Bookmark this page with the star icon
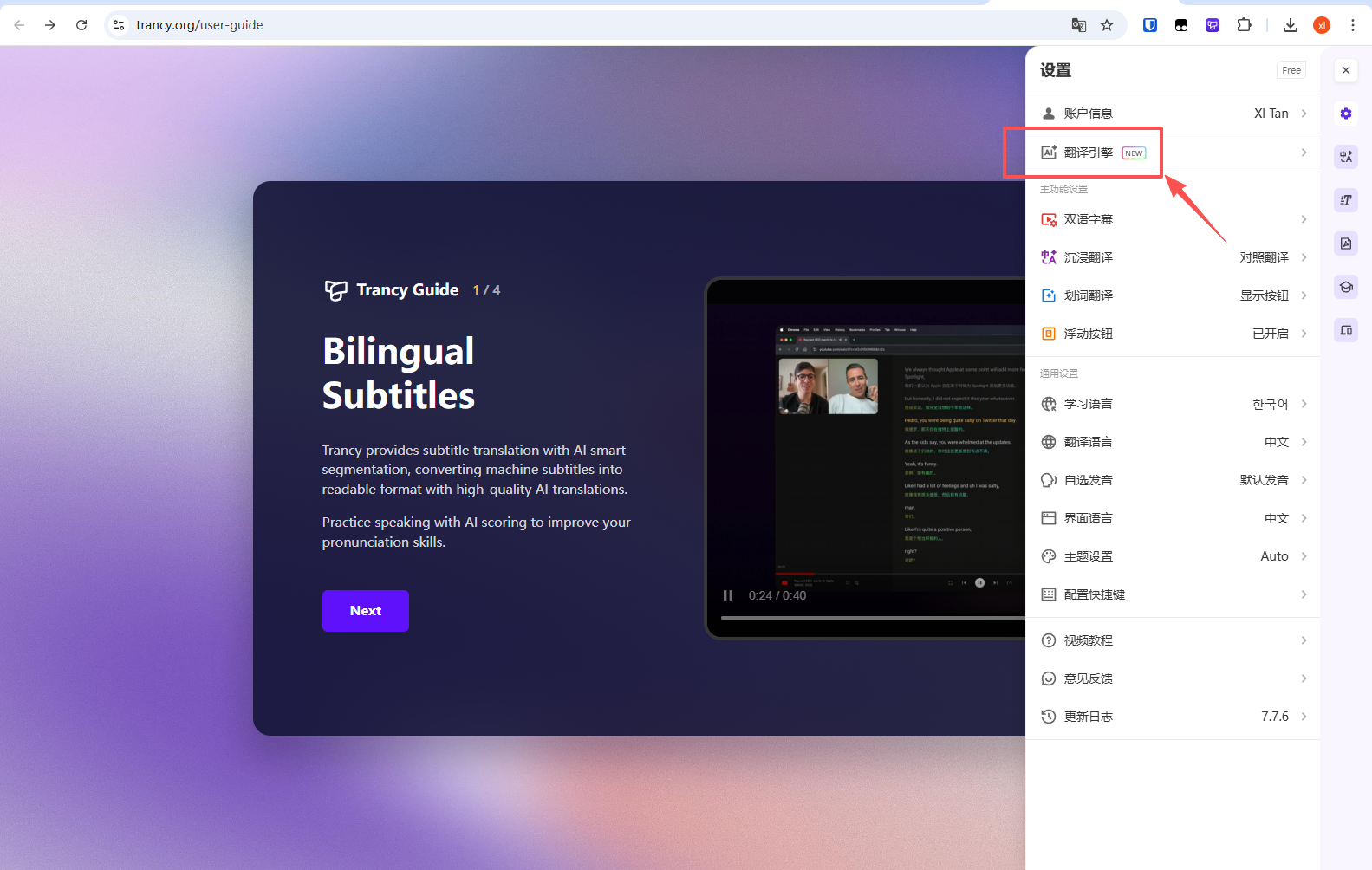 click(1107, 25)
